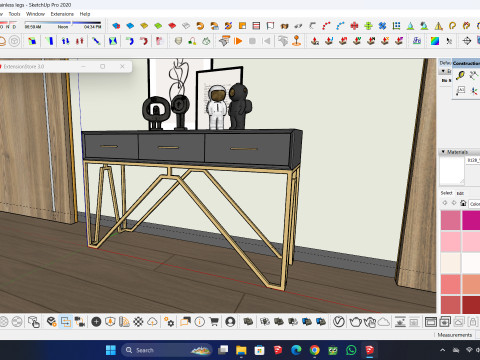
Task: Select the Text label construction tool
Action: (x=460, y=90)
